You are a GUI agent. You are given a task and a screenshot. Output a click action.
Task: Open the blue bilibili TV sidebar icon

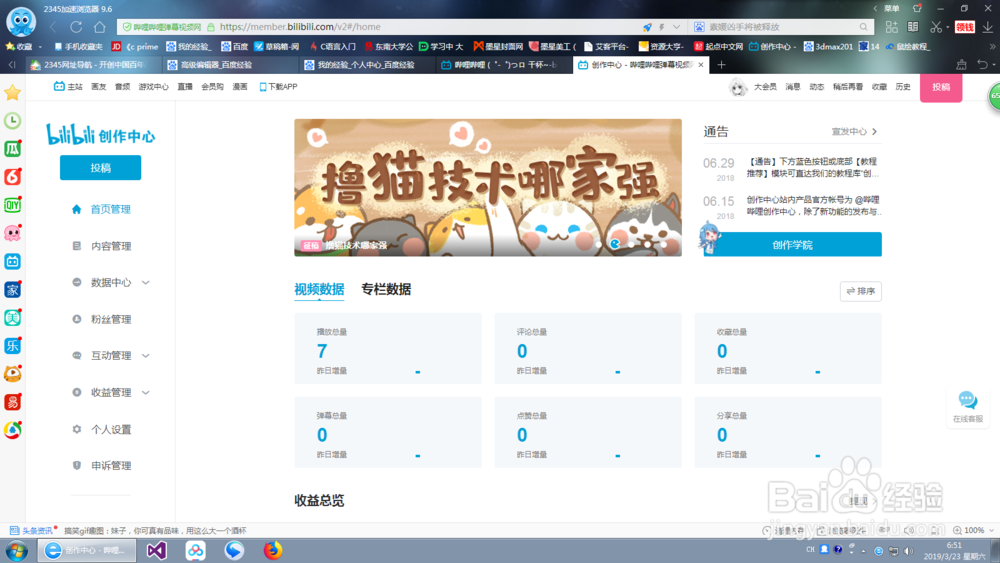coord(12,261)
